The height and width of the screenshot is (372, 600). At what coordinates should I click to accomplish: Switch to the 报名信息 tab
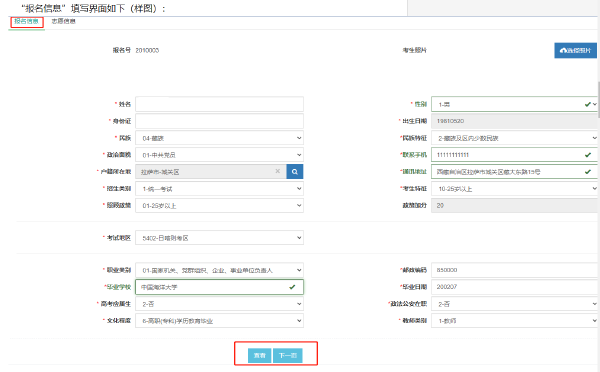pos(26,21)
